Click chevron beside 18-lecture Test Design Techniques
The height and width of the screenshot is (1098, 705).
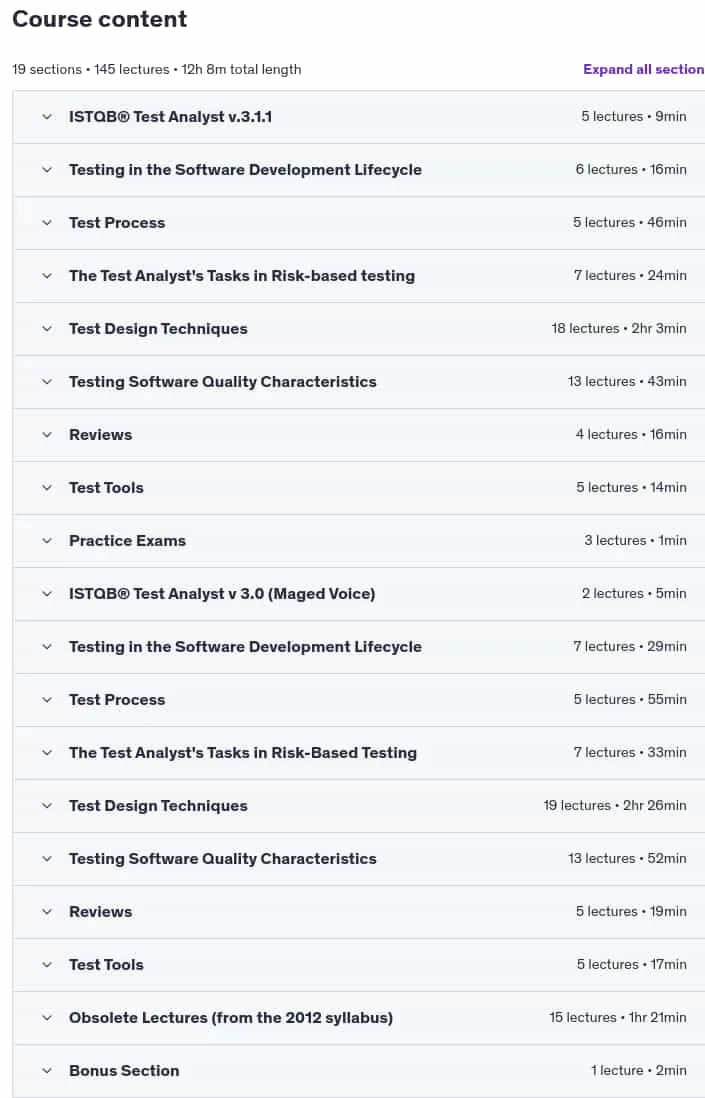coord(47,328)
